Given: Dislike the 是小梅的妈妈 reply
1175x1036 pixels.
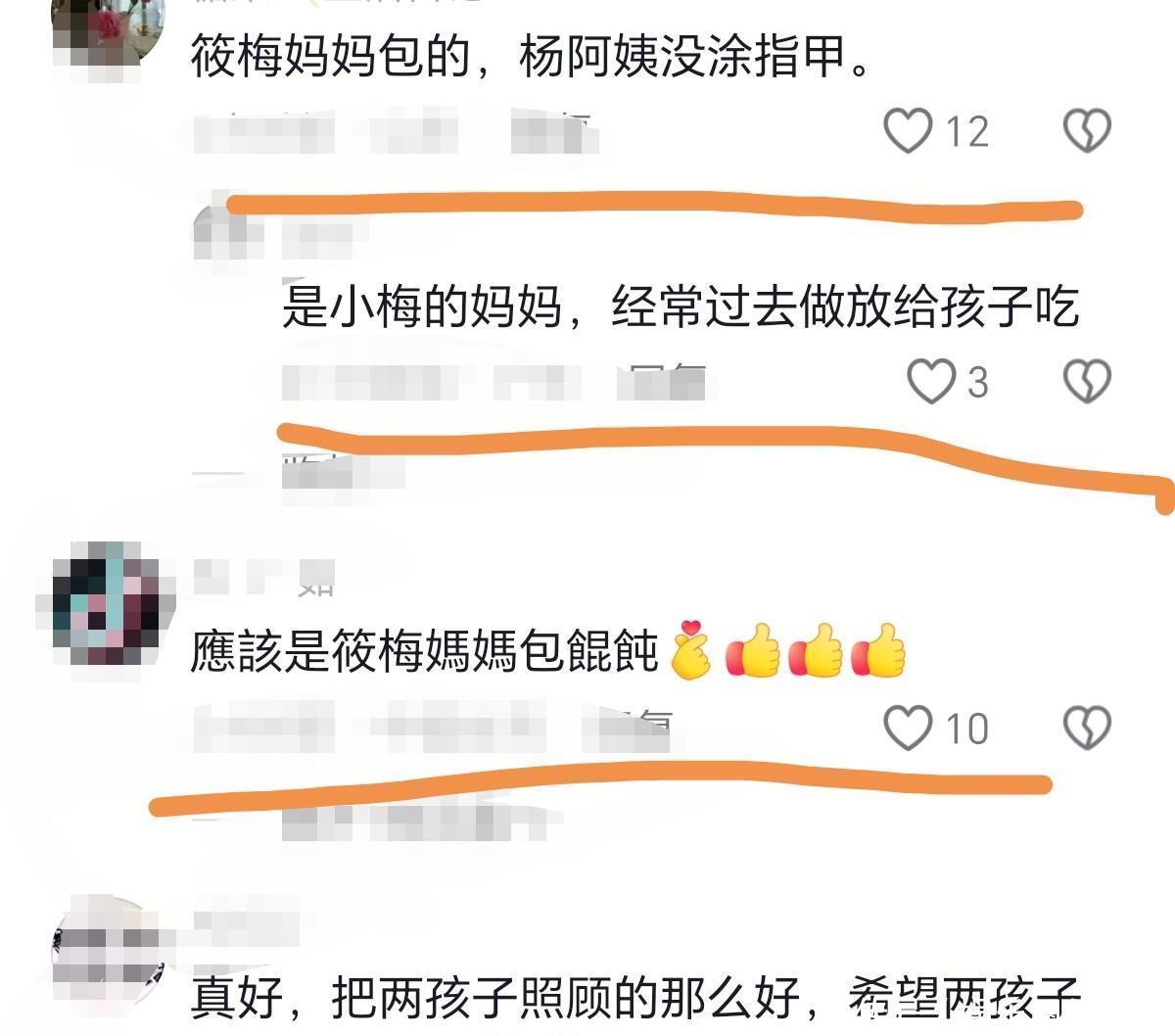Looking at the screenshot, I should point(1087,381).
